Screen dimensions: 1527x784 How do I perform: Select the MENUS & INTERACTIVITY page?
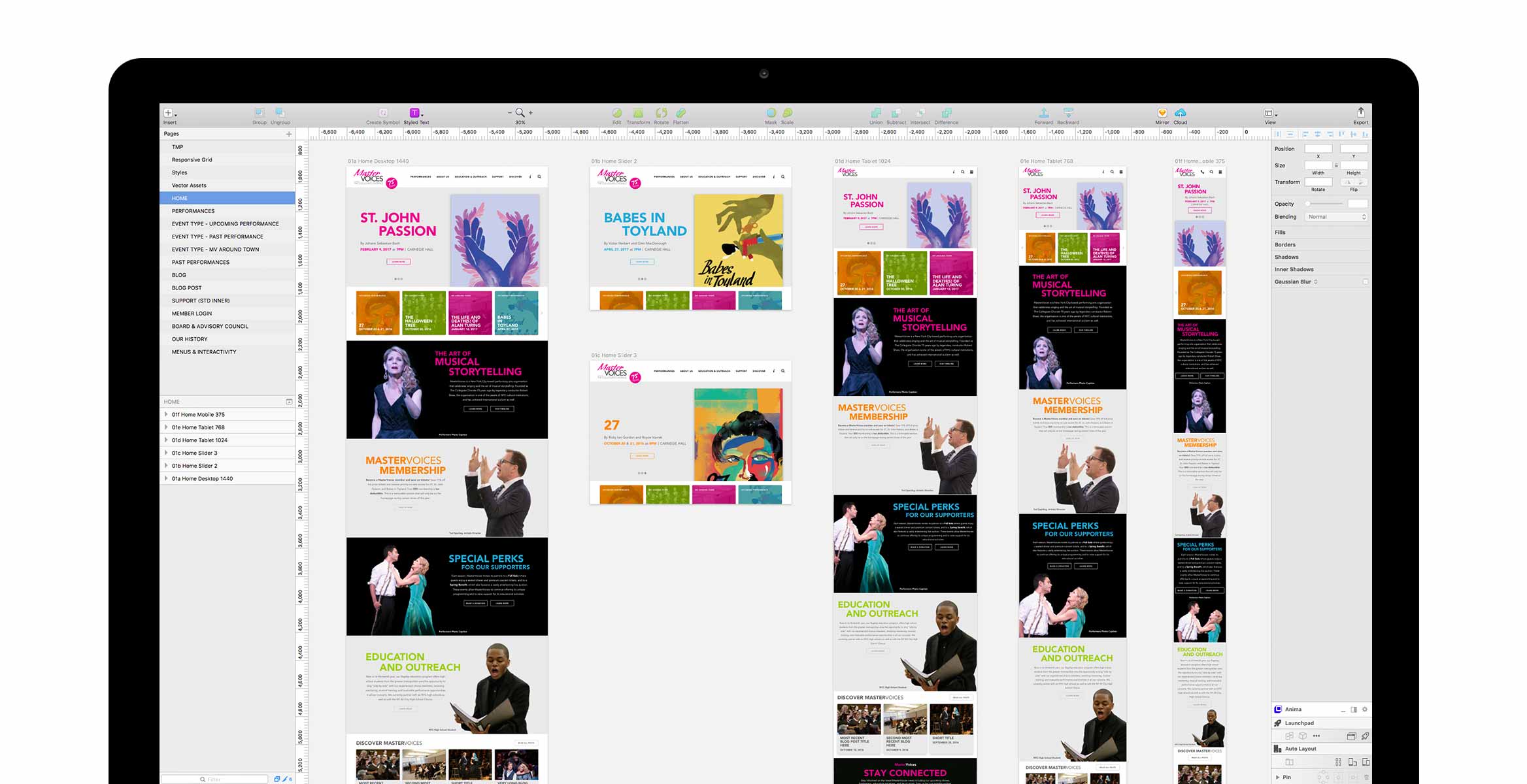pos(227,352)
